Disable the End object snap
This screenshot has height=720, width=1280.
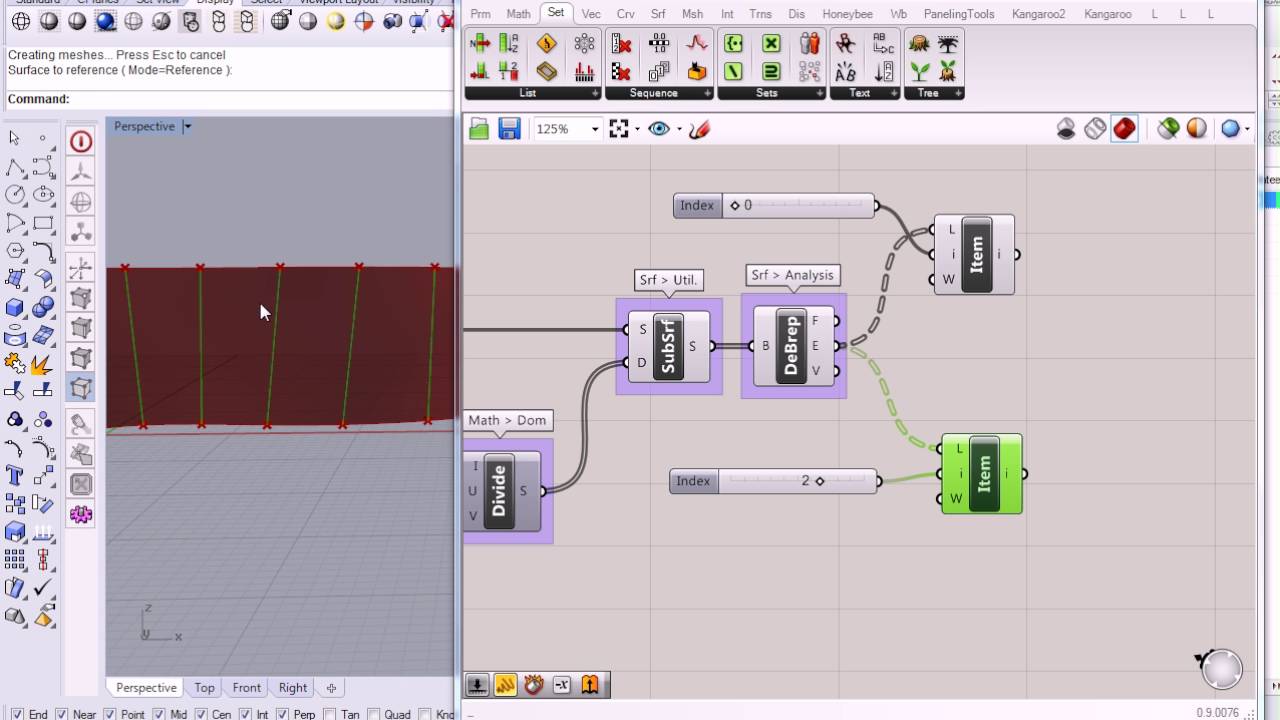pyautogui.click(x=17, y=714)
